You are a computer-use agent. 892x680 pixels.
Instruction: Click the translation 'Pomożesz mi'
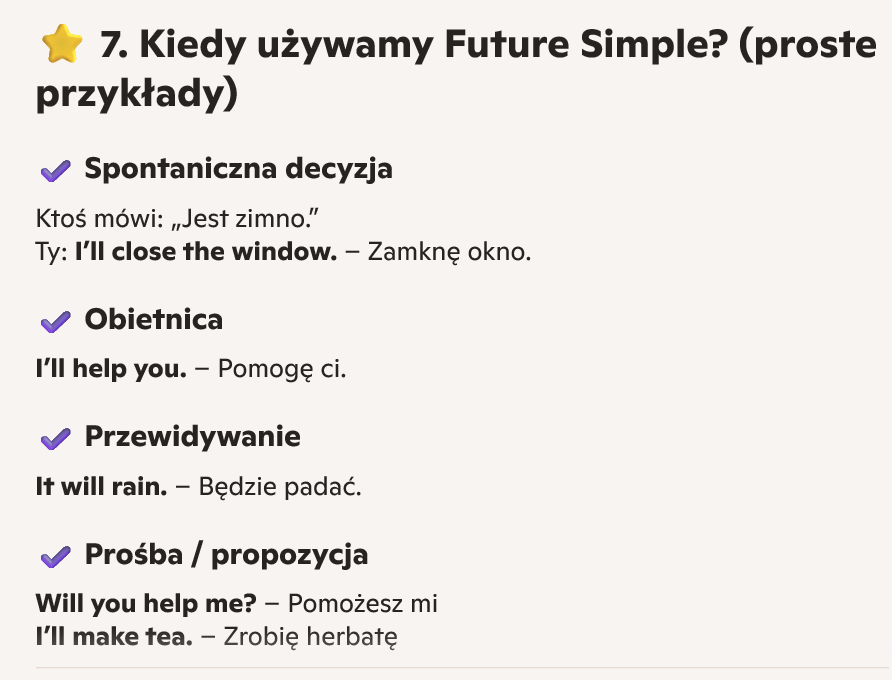click(364, 604)
